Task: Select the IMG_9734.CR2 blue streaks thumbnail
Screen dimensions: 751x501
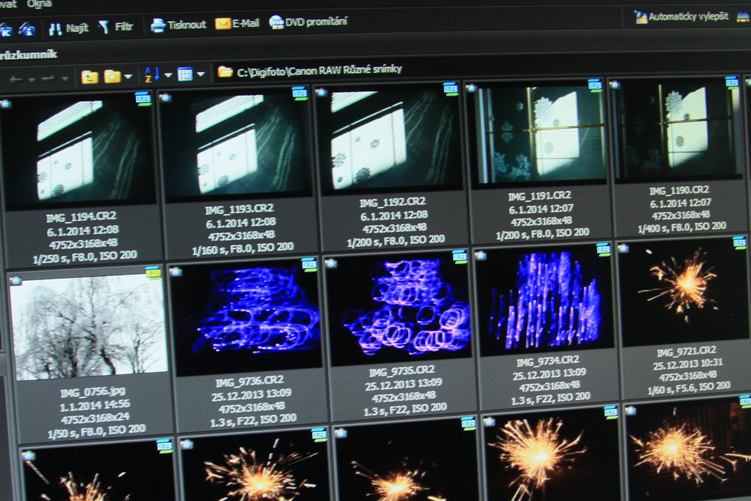Action: tap(546, 299)
